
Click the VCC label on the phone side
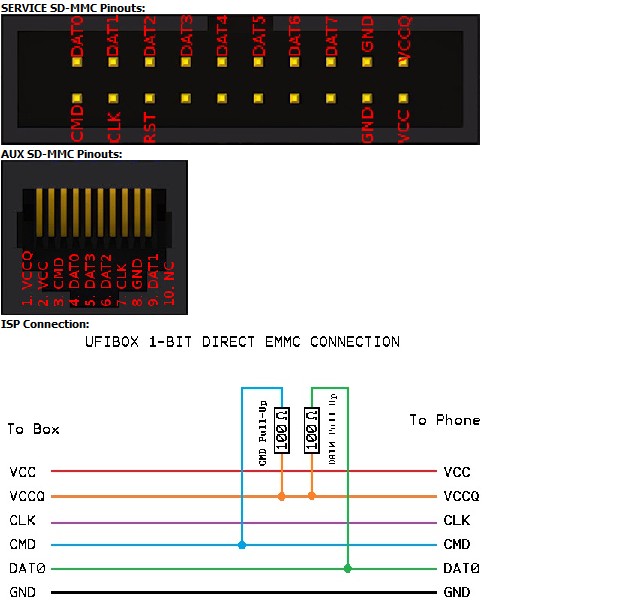457,472
